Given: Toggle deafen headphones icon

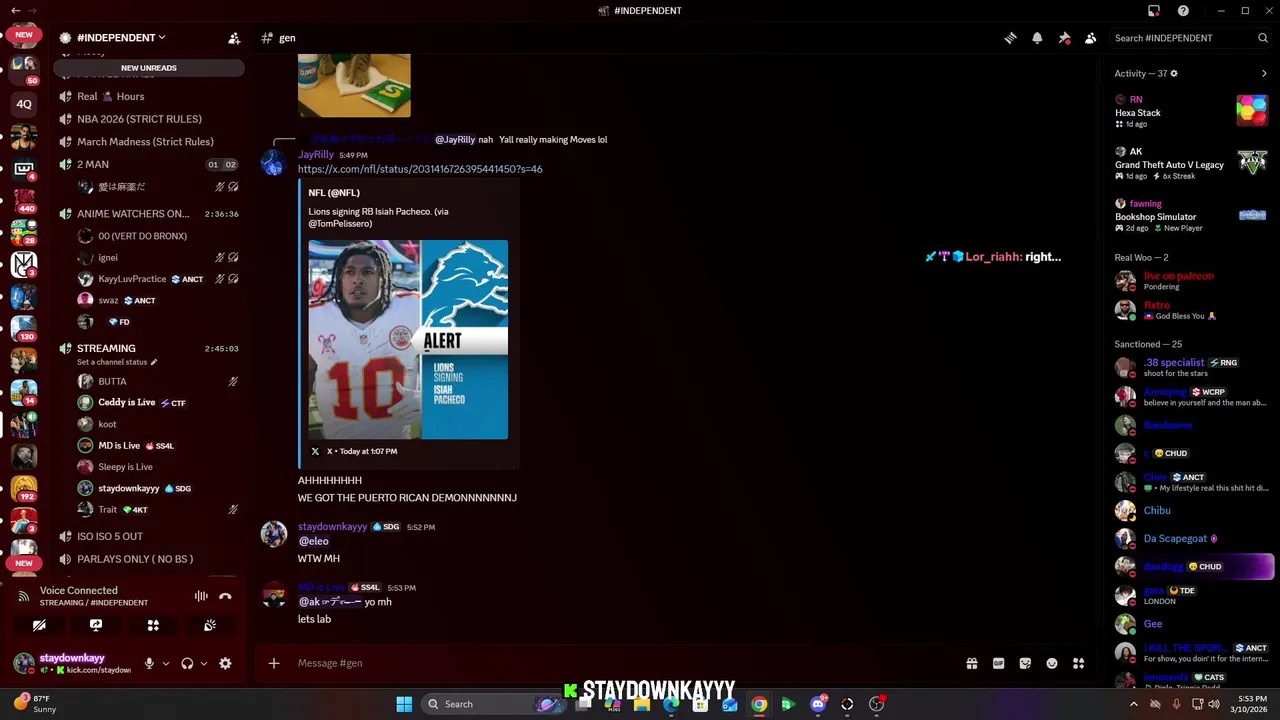Looking at the screenshot, I should 187,663.
